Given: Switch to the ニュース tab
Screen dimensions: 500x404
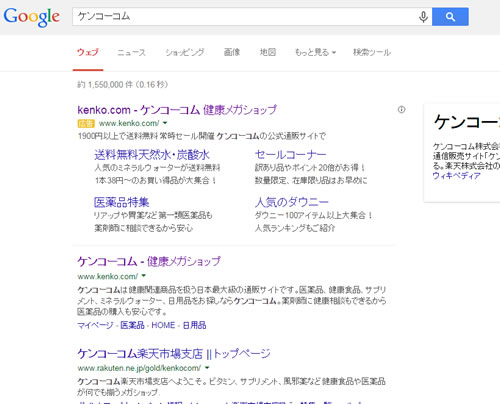Looking at the screenshot, I should 132,52.
